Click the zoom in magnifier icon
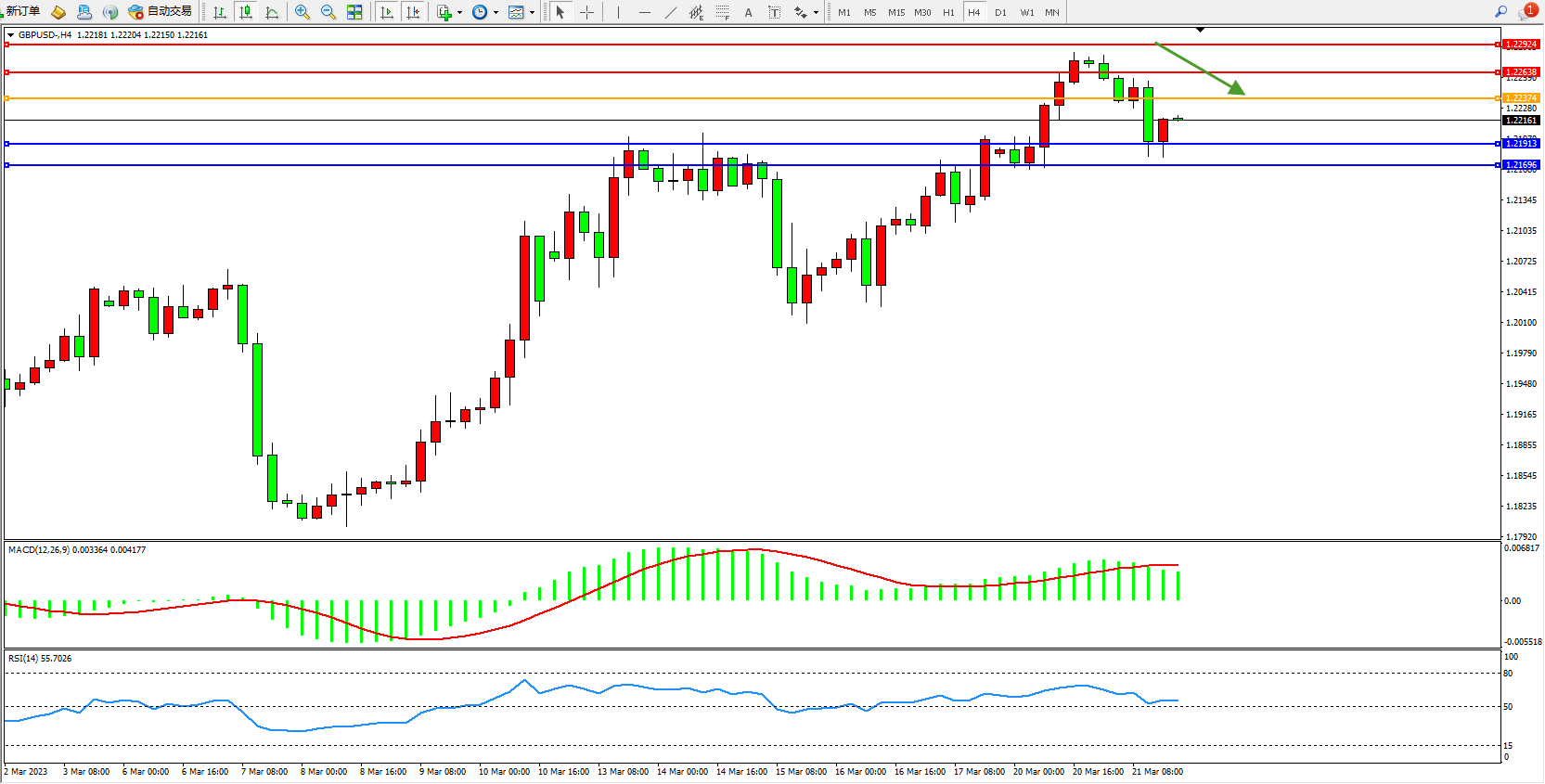 303,12
